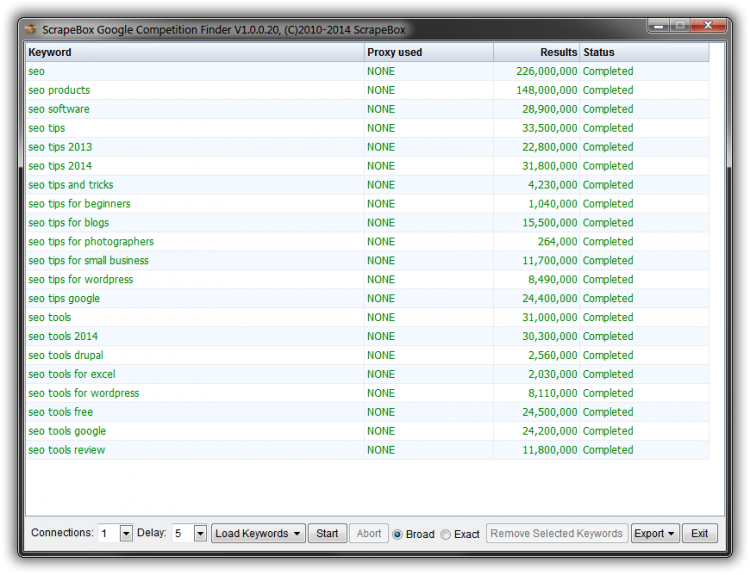750x575 pixels.
Task: Select the 'seo tools for excel' row
Action: point(367,374)
